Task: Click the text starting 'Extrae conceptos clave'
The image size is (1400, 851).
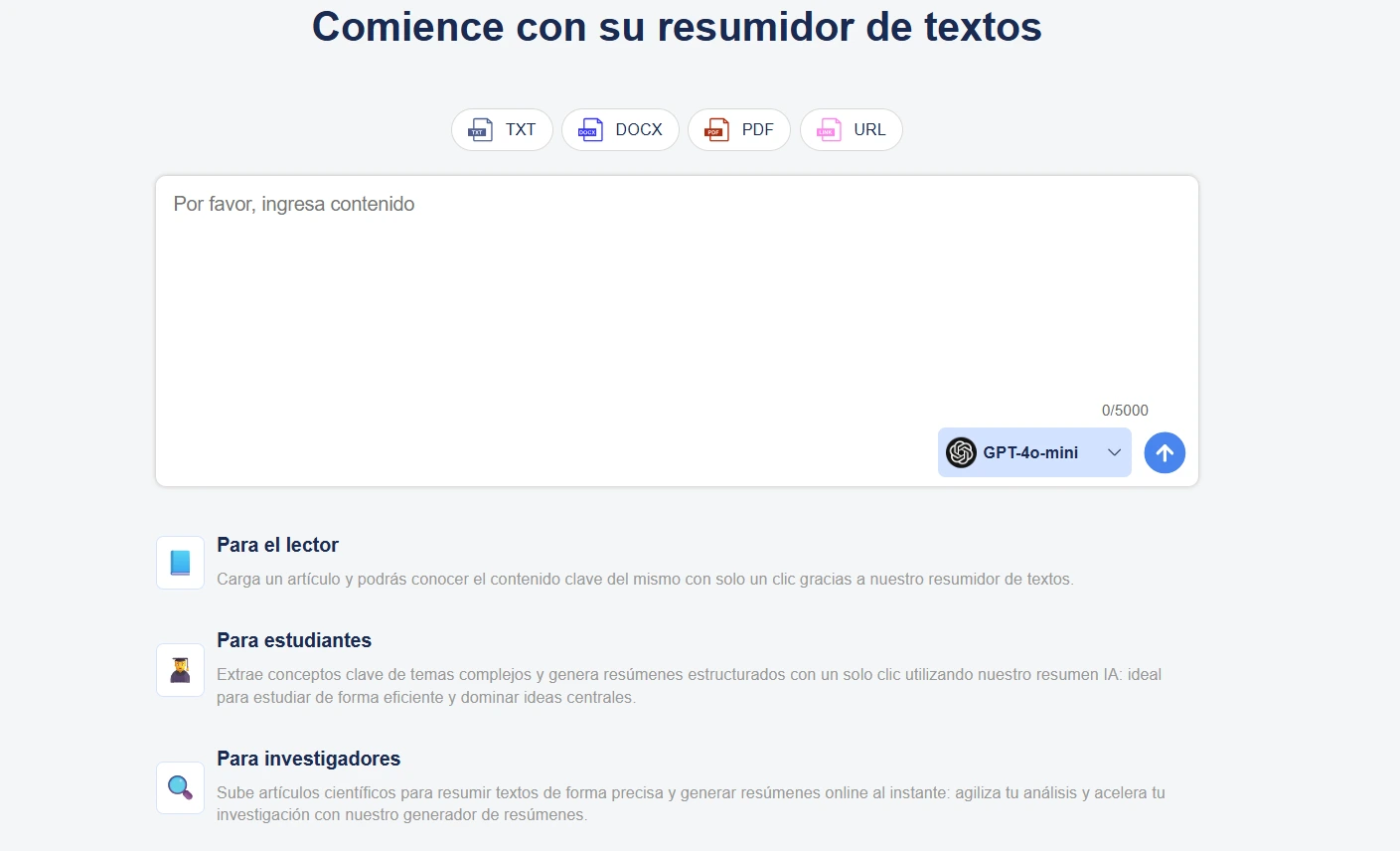Action: 689,686
